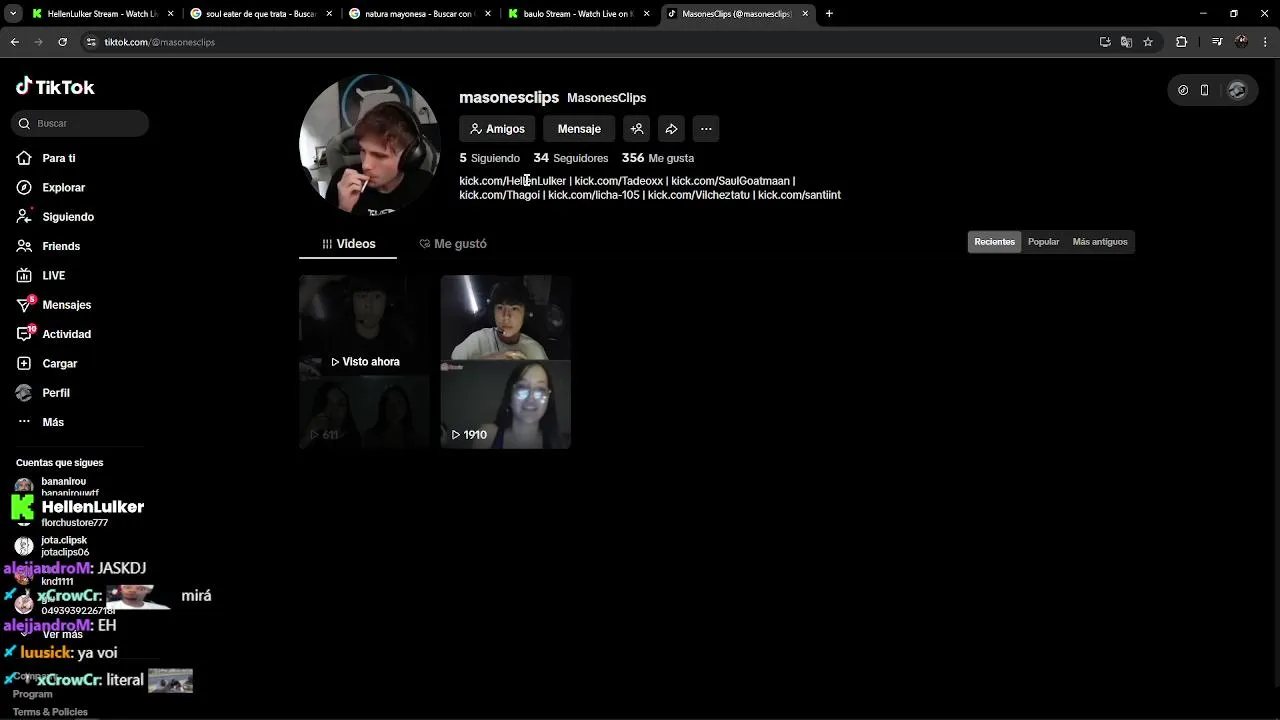Sort videos by Más antiguos
The image size is (1280, 720).
click(1100, 242)
